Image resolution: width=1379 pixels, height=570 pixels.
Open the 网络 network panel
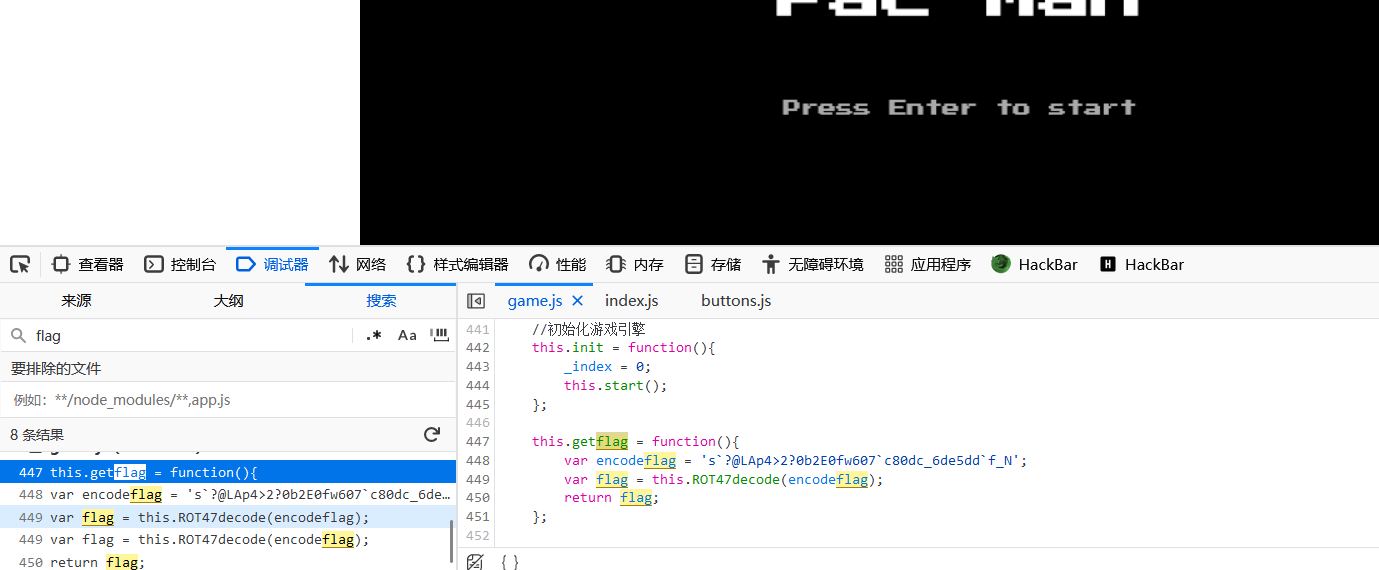point(357,265)
